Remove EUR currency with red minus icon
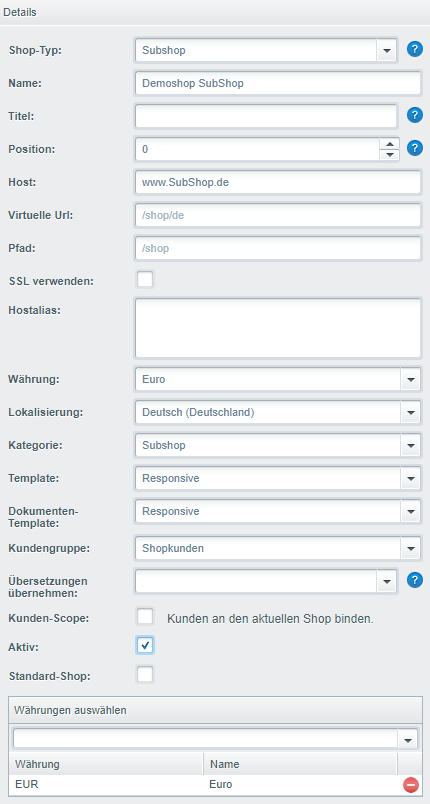430x804 pixels. coord(411,785)
